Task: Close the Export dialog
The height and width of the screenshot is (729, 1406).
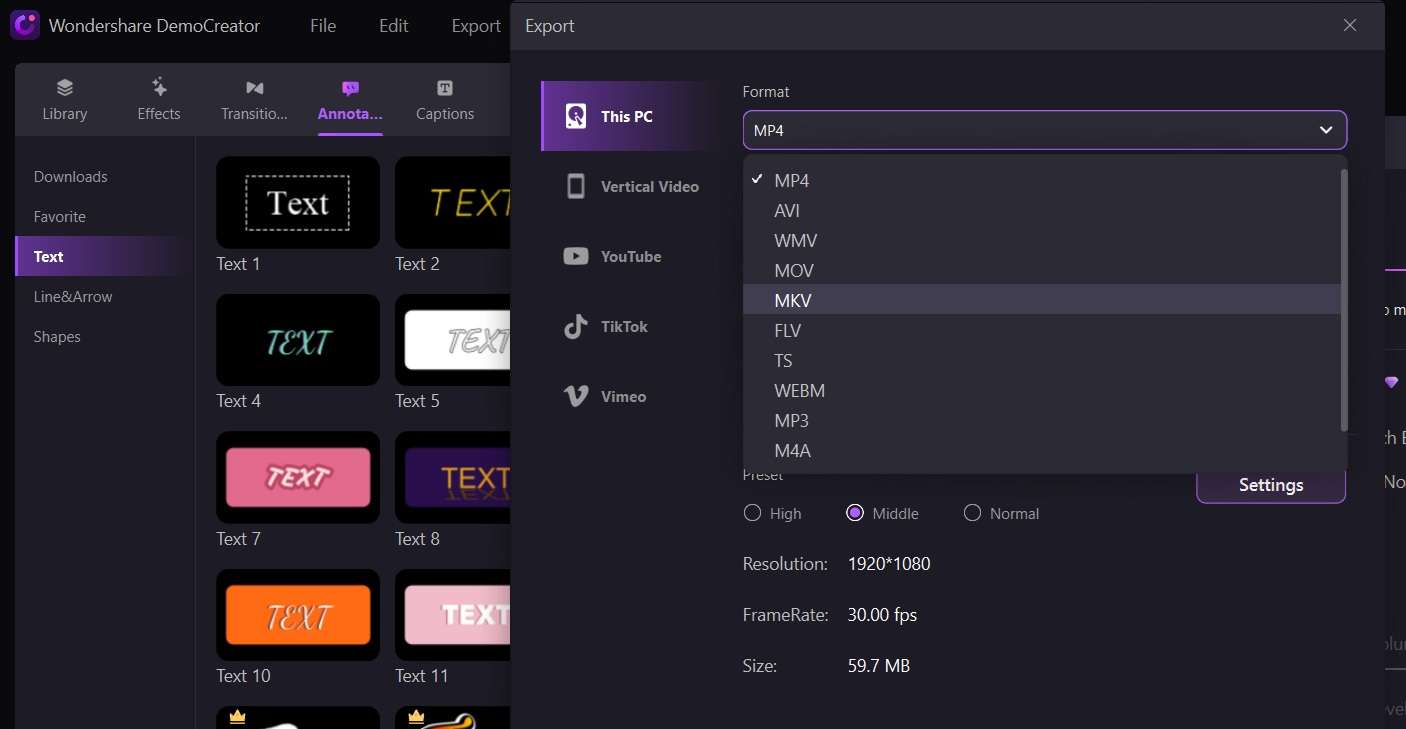Action: [1350, 25]
